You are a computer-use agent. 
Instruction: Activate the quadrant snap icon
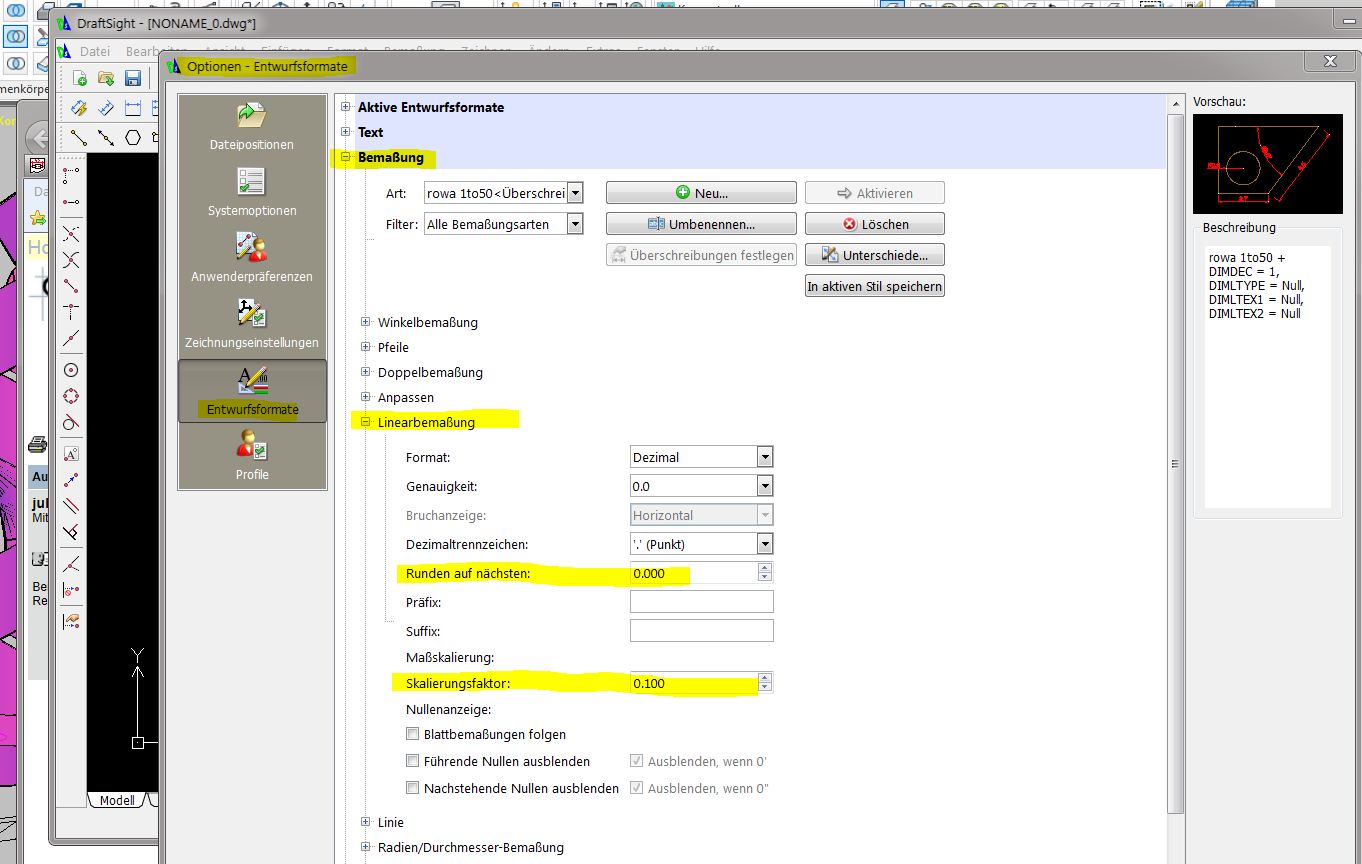(71, 396)
